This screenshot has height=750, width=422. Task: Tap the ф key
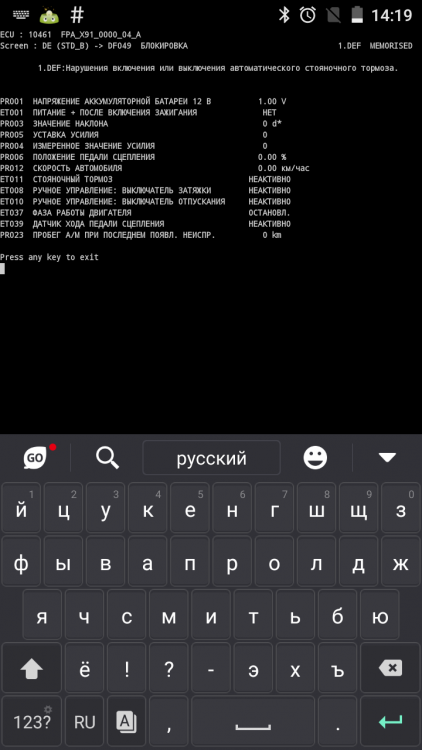(21, 562)
